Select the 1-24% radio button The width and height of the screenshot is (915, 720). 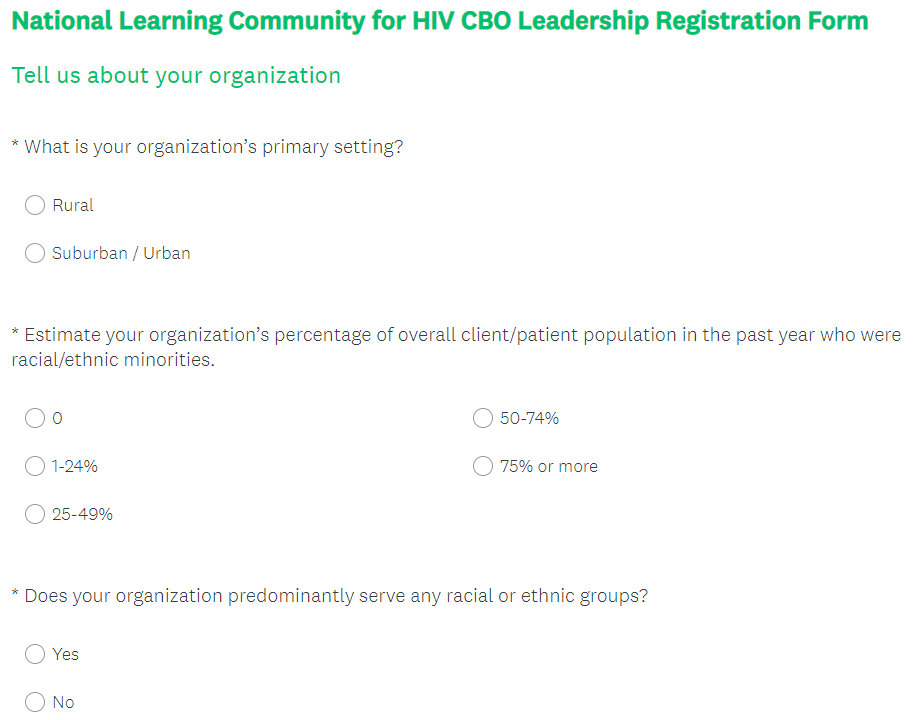pos(35,466)
